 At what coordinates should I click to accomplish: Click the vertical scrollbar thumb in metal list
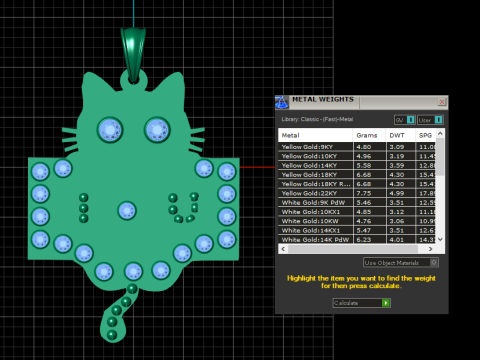pos(440,157)
